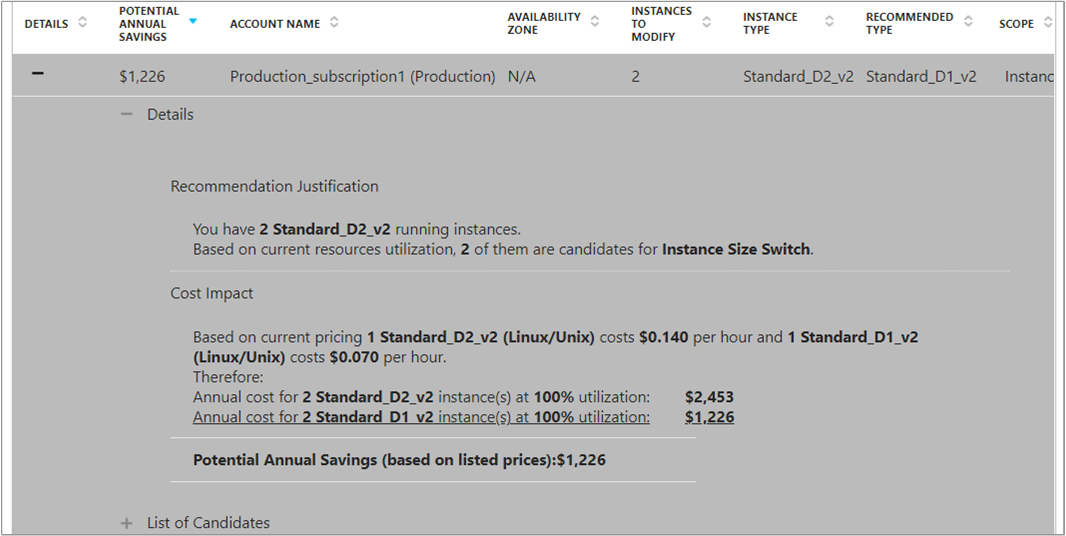Sort by Recommended Type arrows
Viewport: 1066px width, 536px height.
(x=968, y=21)
